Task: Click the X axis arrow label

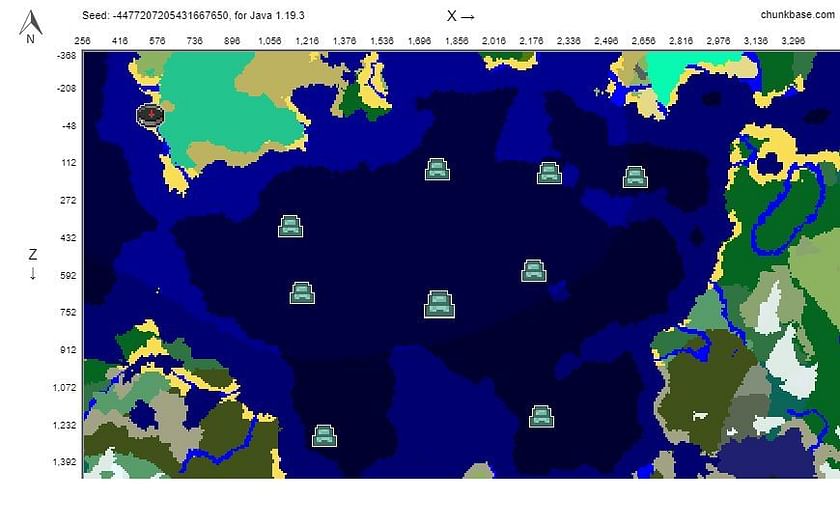Action: pyautogui.click(x=461, y=17)
